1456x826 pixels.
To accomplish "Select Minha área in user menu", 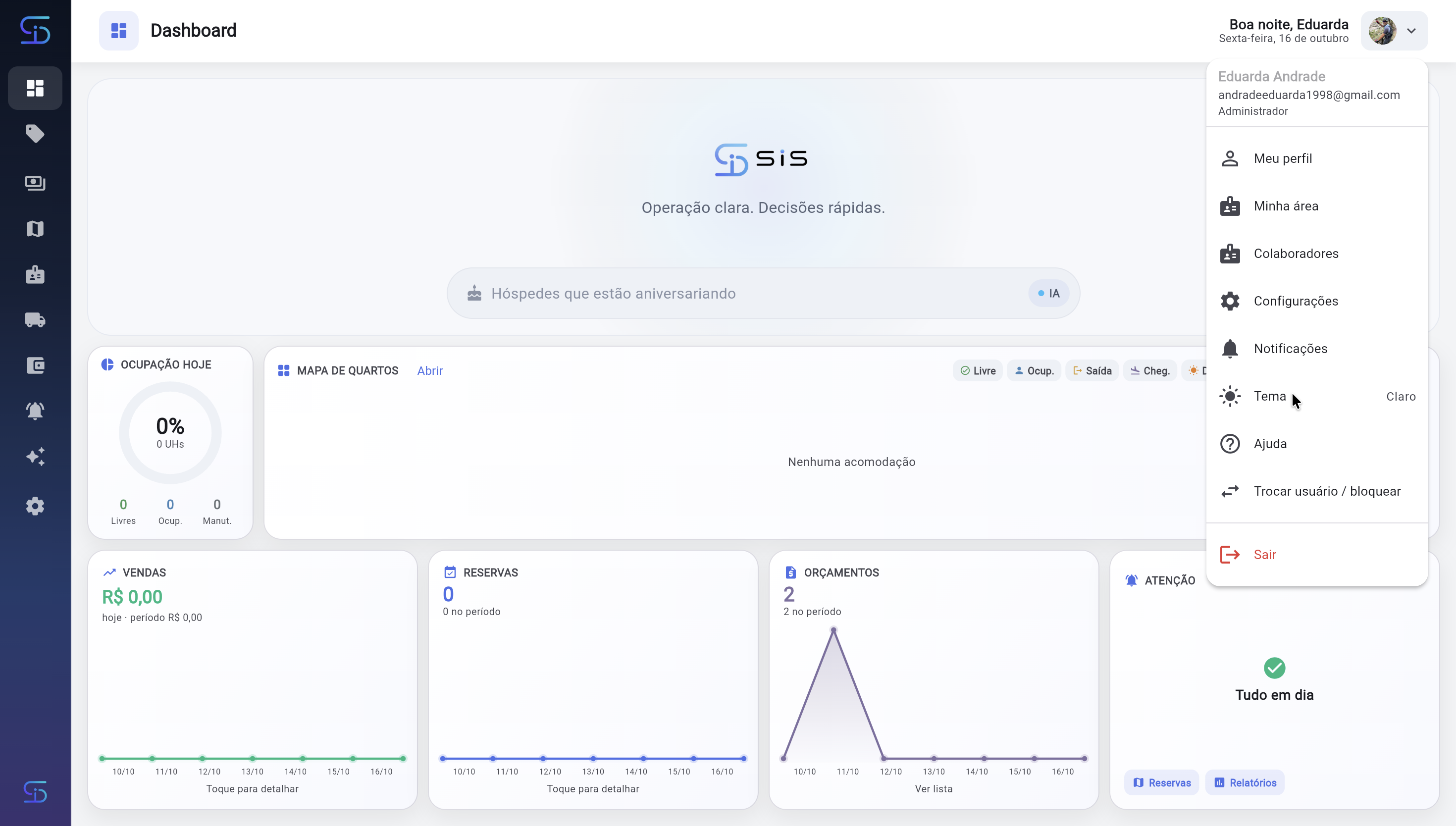I will (x=1317, y=206).
